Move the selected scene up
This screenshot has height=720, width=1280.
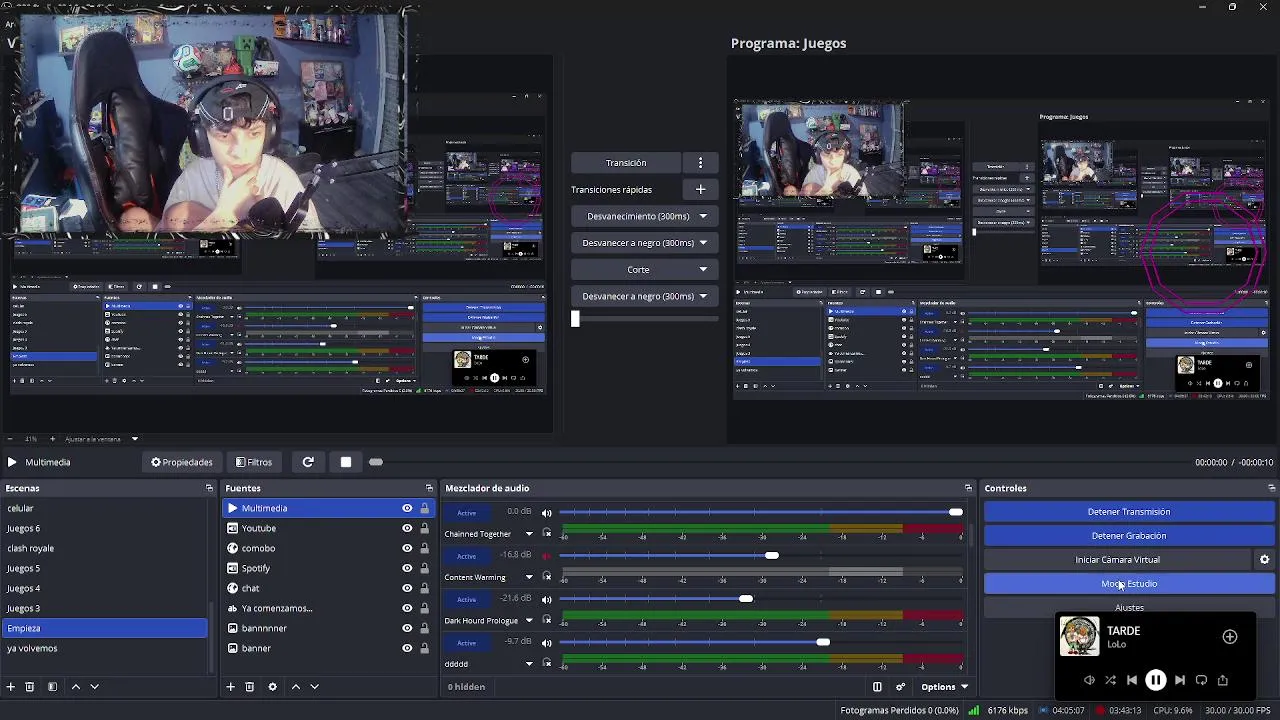(75, 687)
